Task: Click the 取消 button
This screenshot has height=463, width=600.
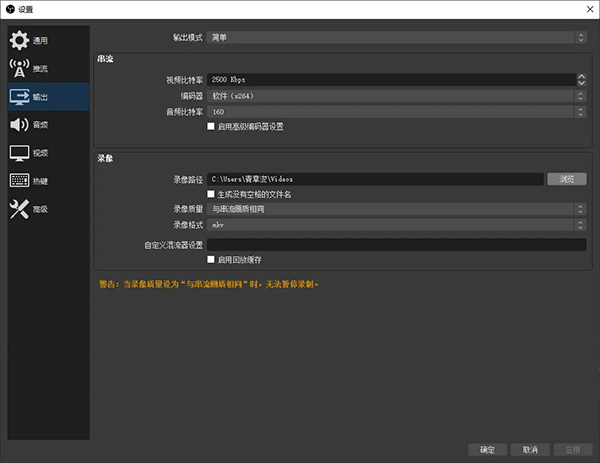Action: pyautogui.click(x=530, y=449)
